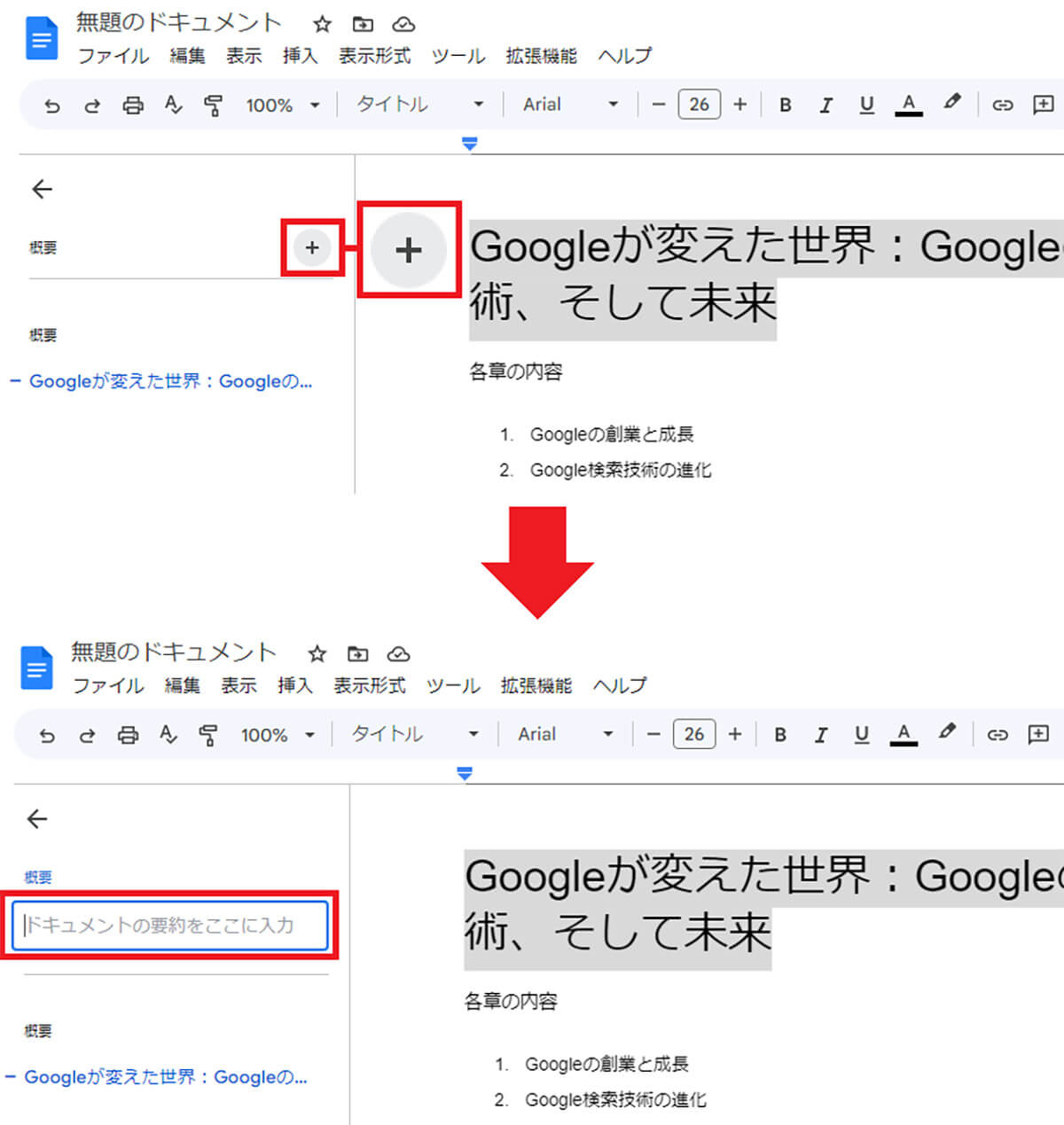Image resolution: width=1064 pixels, height=1125 pixels.
Task: Open the 編集 menu in the upper screenshot
Action: tap(187, 56)
